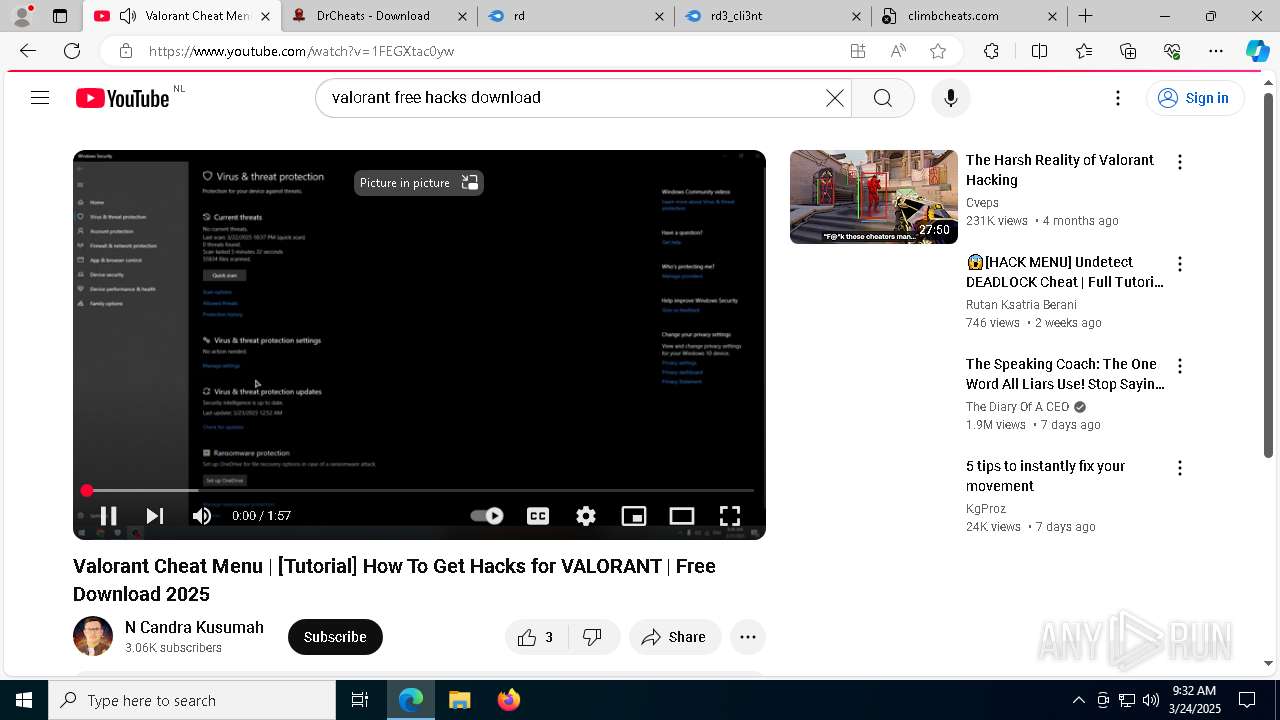Go back in browser
Image resolution: width=1280 pixels, height=720 pixels.
[28, 51]
